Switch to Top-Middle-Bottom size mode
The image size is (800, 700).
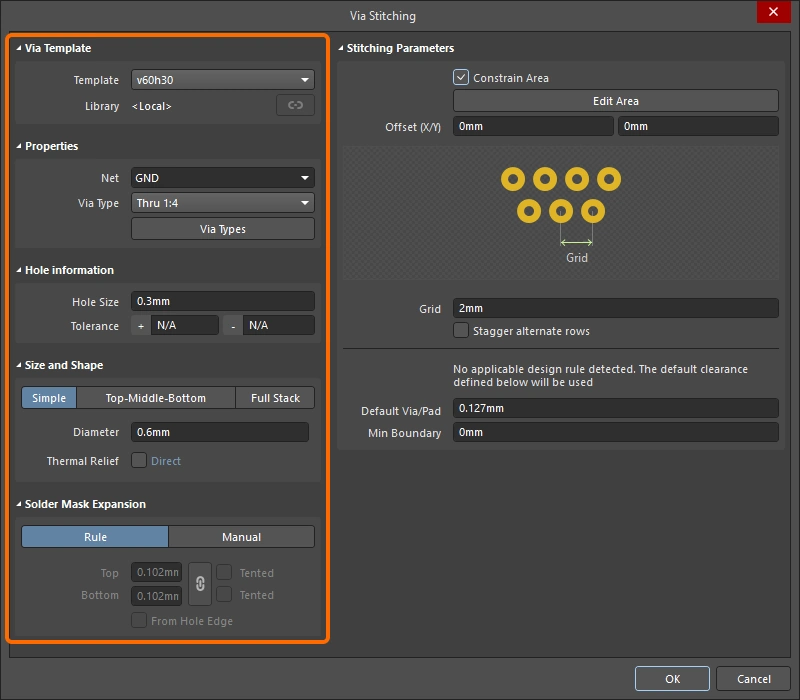click(x=156, y=398)
